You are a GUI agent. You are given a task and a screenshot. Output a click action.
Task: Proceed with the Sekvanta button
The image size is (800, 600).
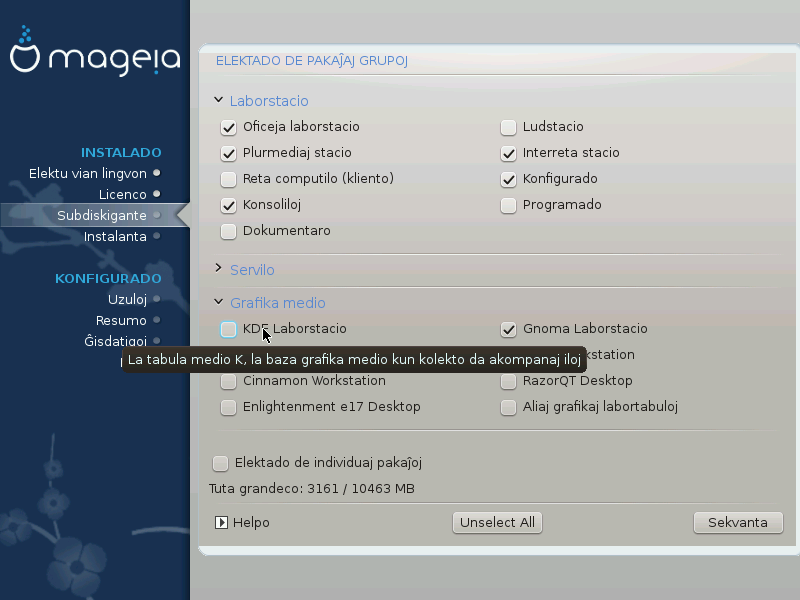pyautogui.click(x=738, y=522)
